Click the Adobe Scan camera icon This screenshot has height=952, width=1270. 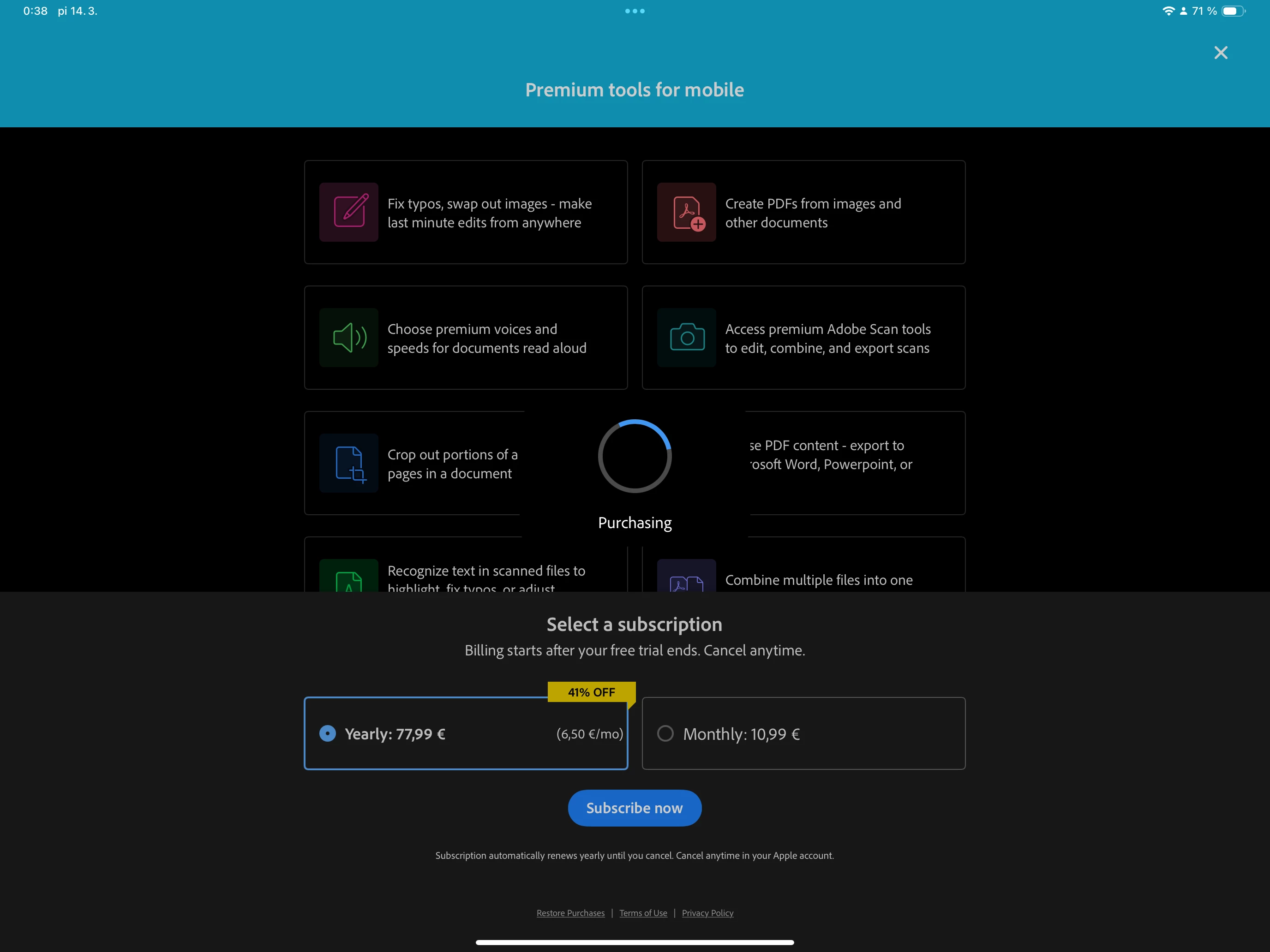coord(686,338)
